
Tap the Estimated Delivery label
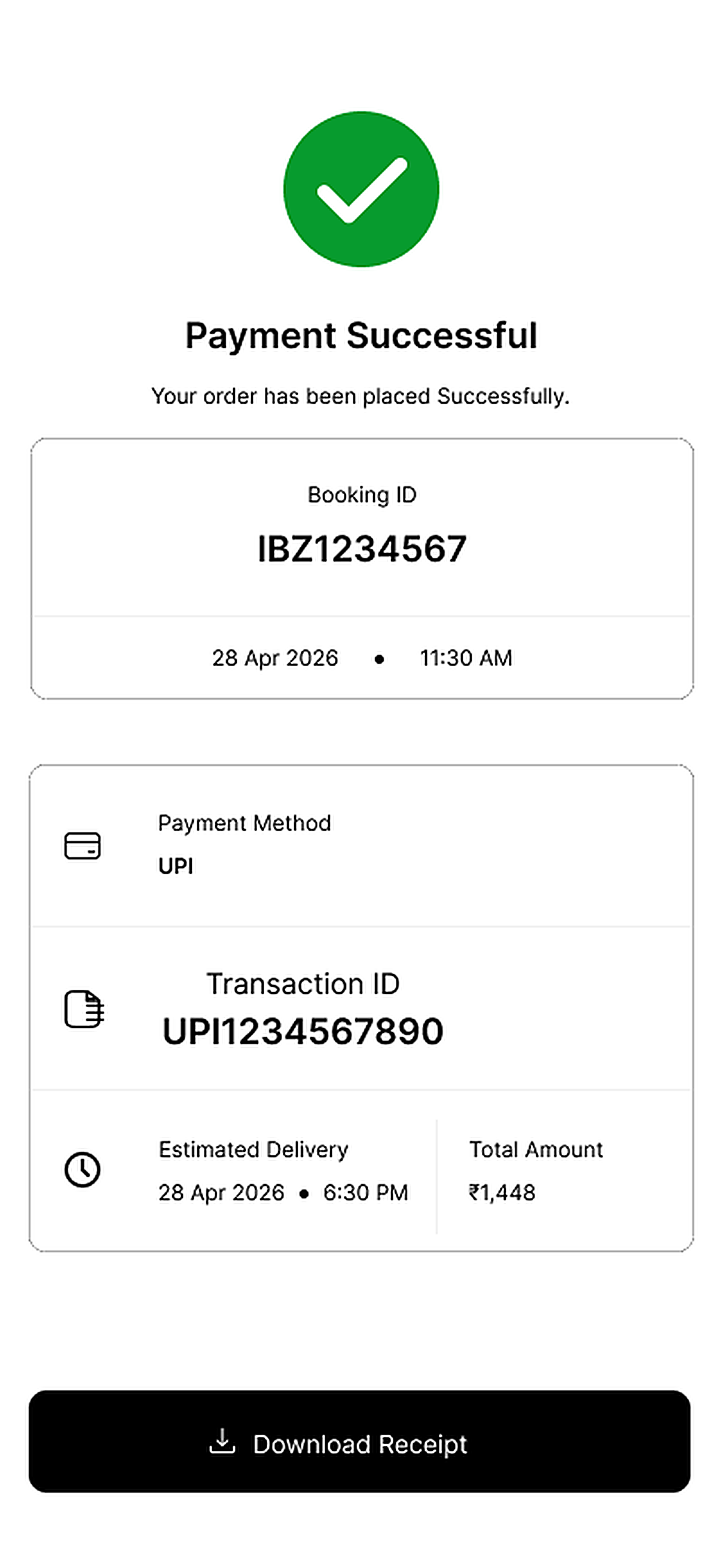(x=253, y=1150)
